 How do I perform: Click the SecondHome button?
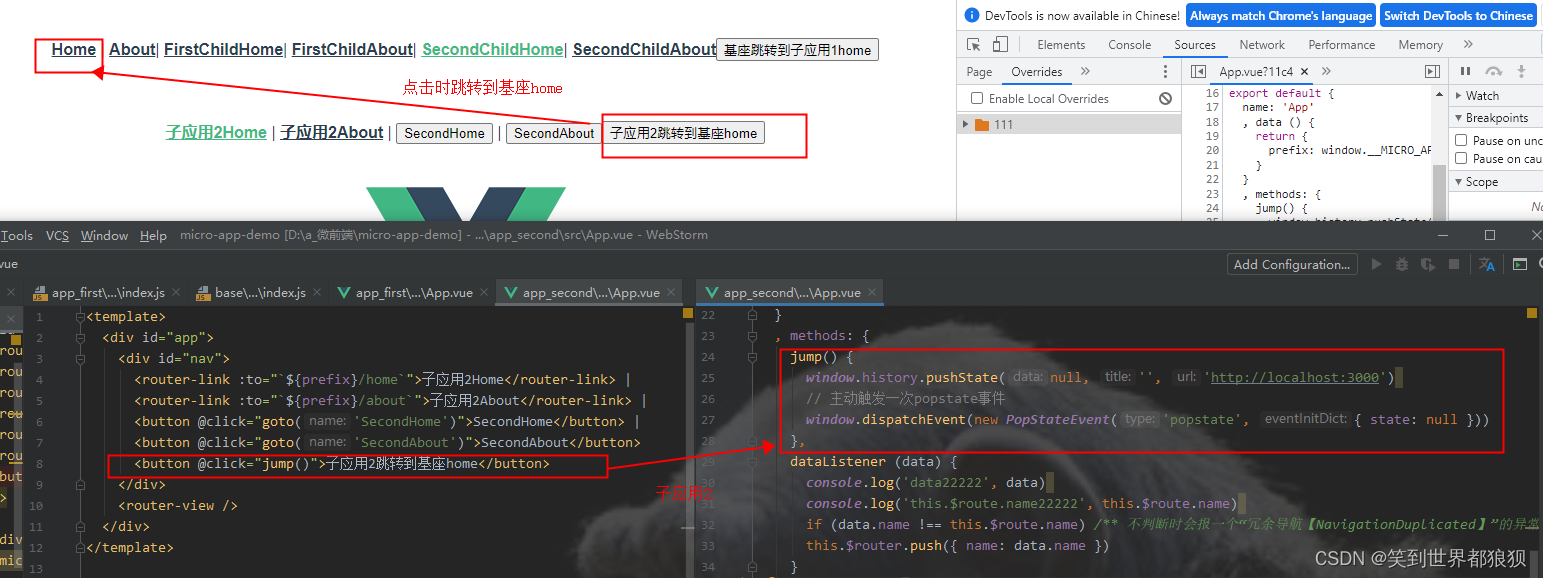click(x=444, y=133)
